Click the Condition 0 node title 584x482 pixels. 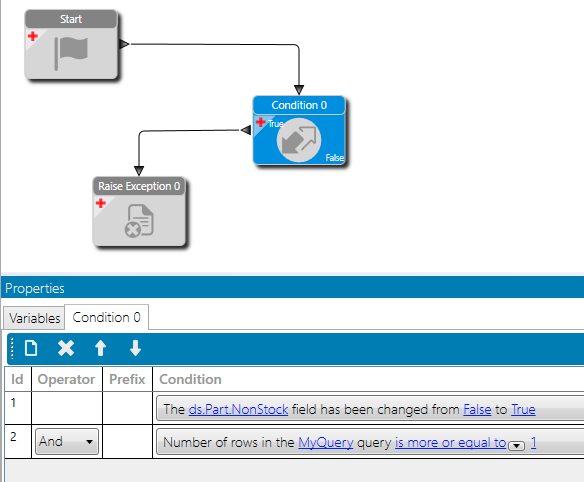point(299,105)
